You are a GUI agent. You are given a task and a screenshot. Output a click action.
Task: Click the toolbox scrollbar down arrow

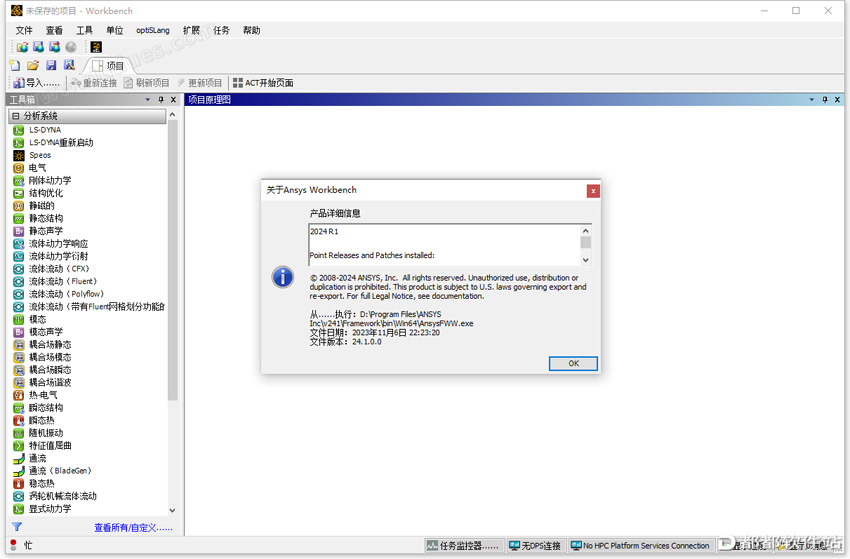tap(172, 510)
